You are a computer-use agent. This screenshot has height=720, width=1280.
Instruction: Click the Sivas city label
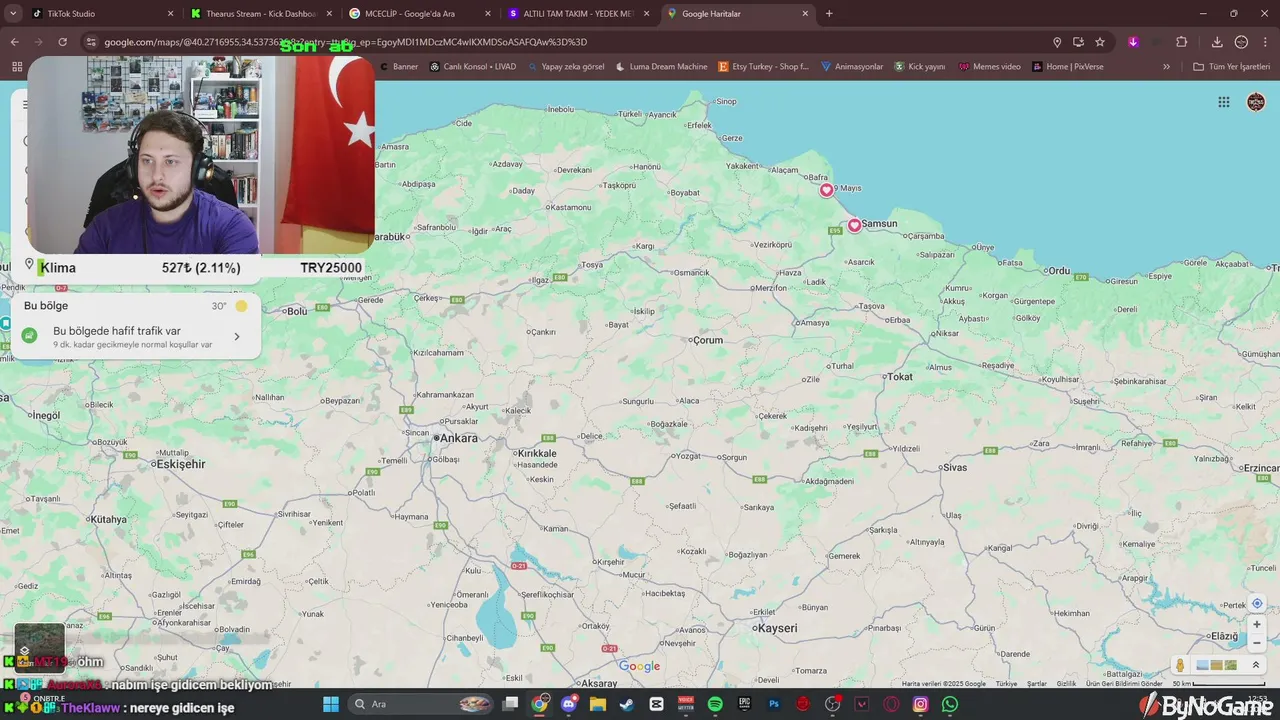955,467
